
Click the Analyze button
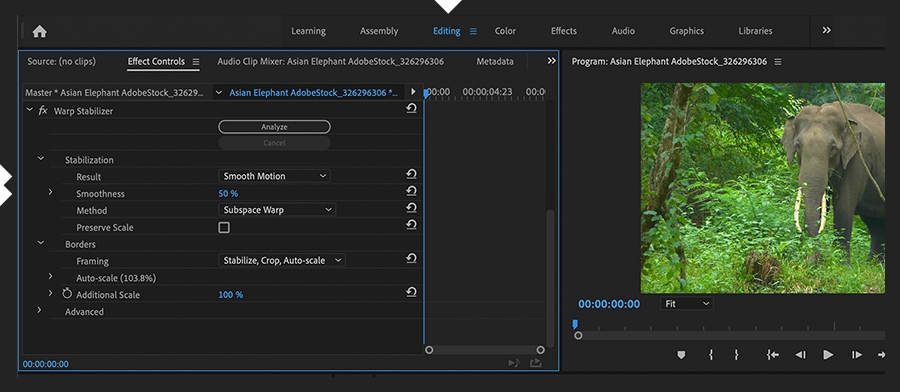(x=274, y=127)
